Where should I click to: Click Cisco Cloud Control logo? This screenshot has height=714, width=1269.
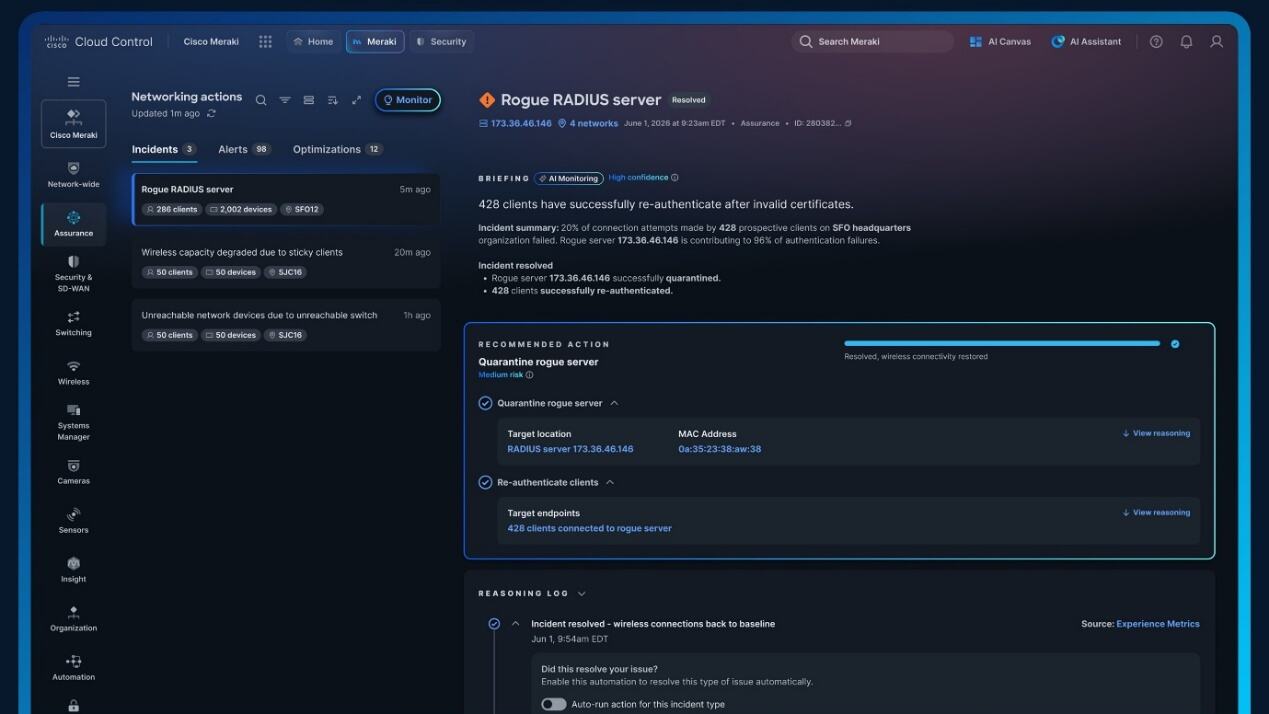click(98, 42)
